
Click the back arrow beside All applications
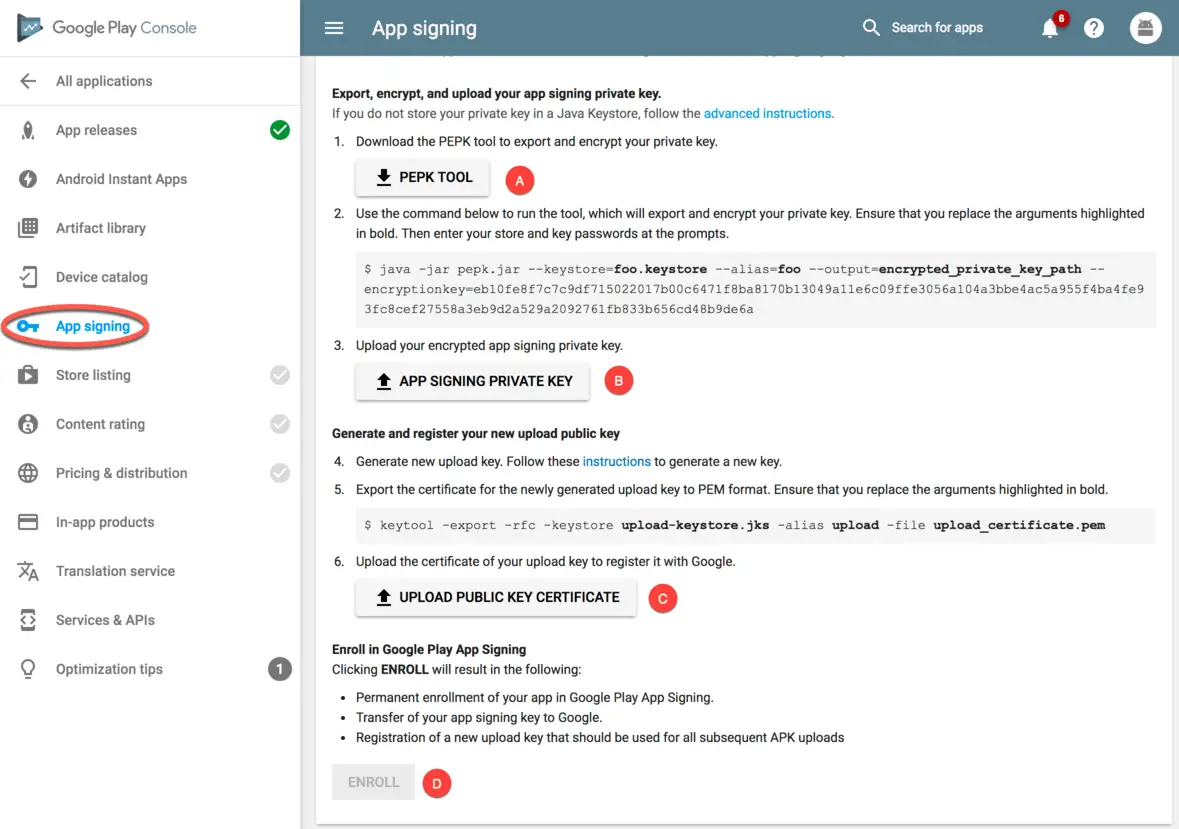28,81
